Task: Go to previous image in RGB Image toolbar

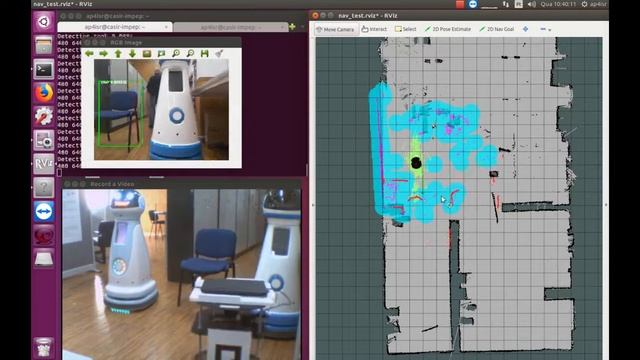Action: pos(89,53)
